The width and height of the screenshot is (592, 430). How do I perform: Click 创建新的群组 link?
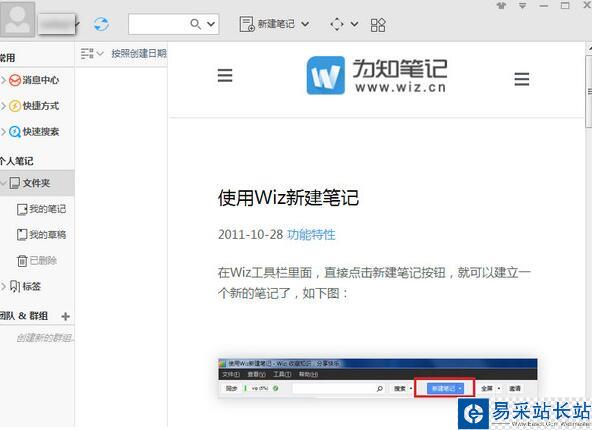click(45, 338)
